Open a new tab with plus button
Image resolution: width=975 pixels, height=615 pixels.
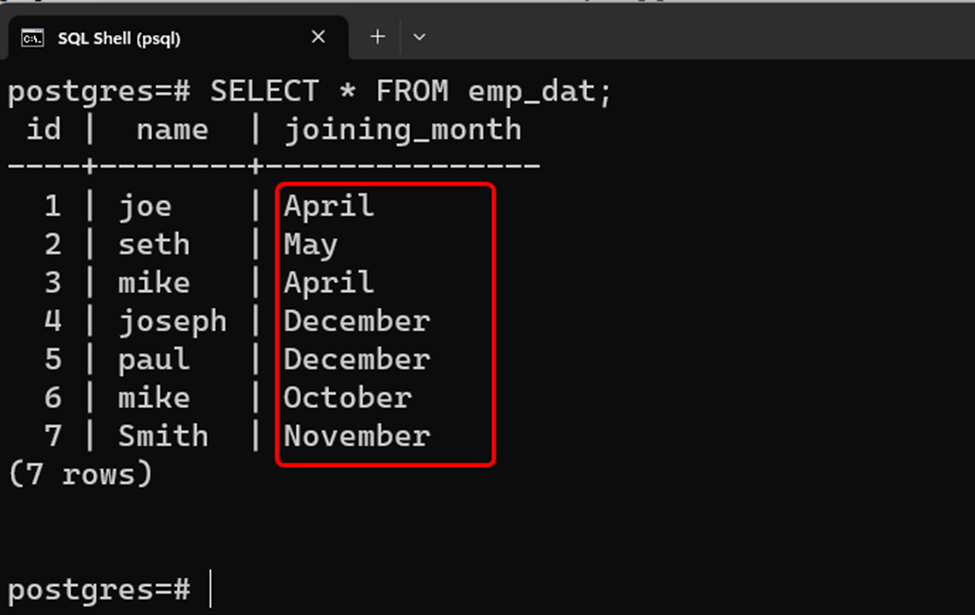377,37
